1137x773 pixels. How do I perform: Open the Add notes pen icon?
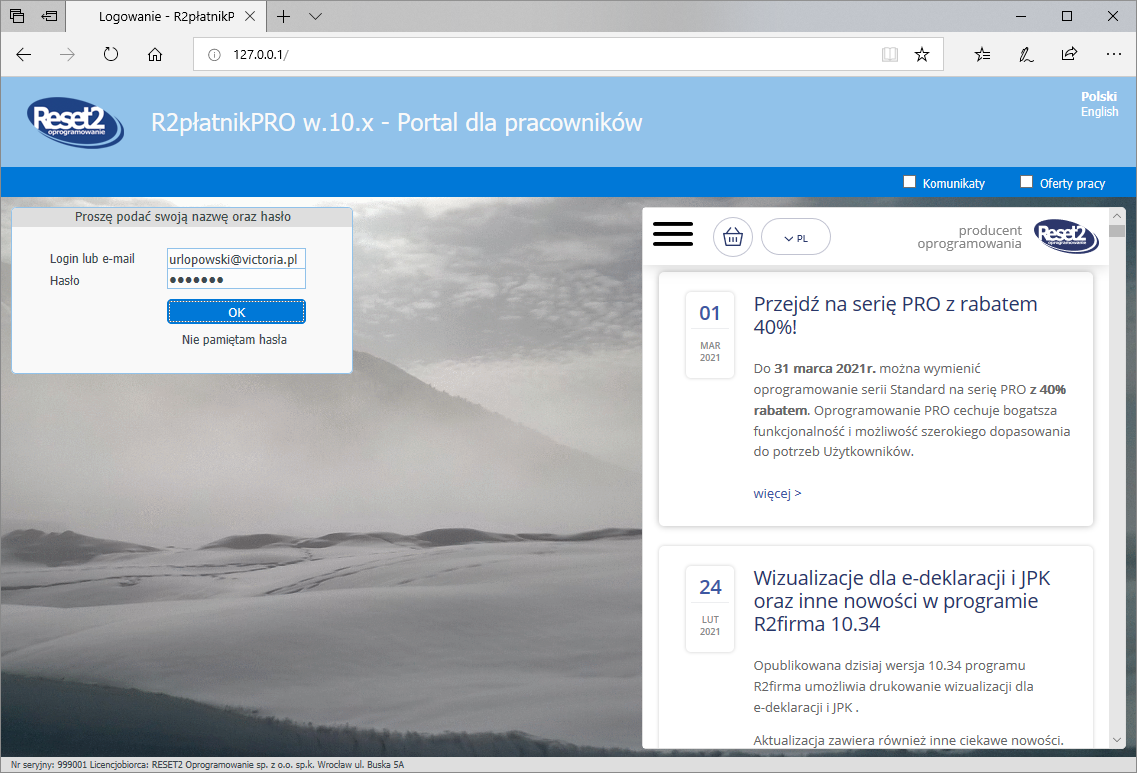[x=1026, y=54]
